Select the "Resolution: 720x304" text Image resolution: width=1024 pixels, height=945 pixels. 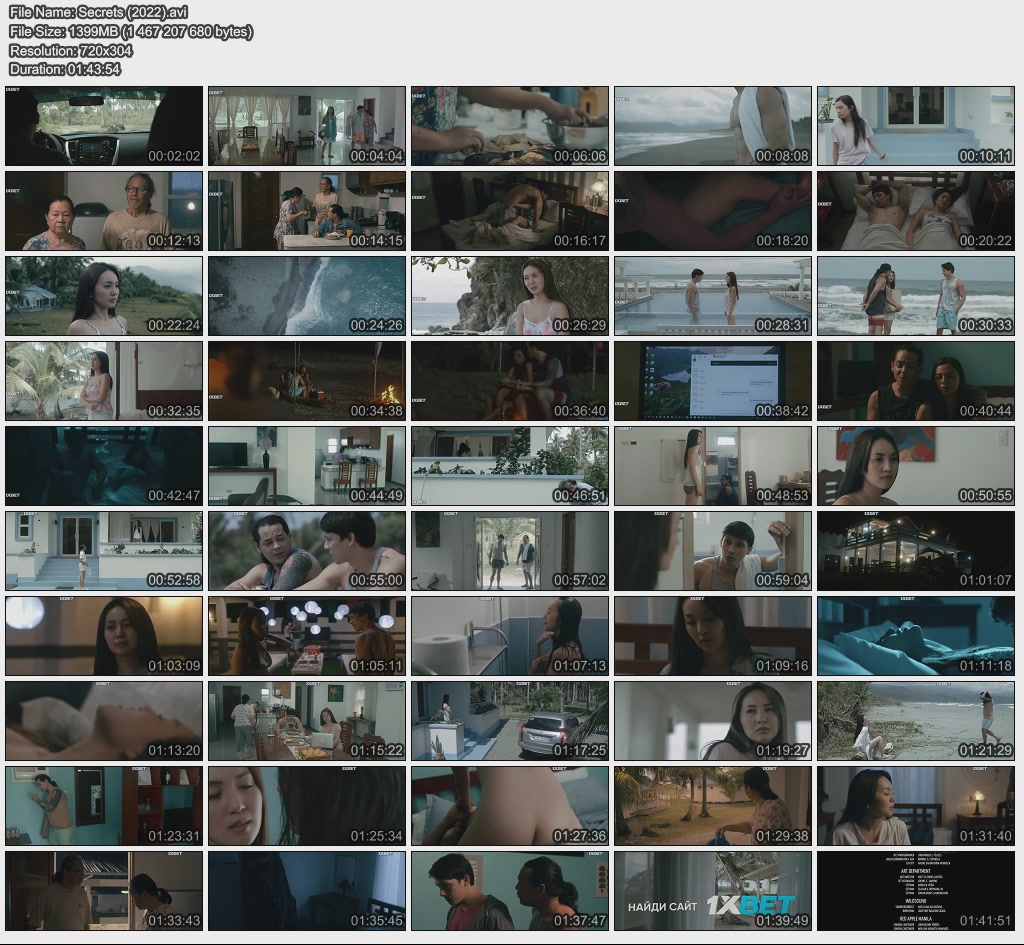[x=71, y=50]
